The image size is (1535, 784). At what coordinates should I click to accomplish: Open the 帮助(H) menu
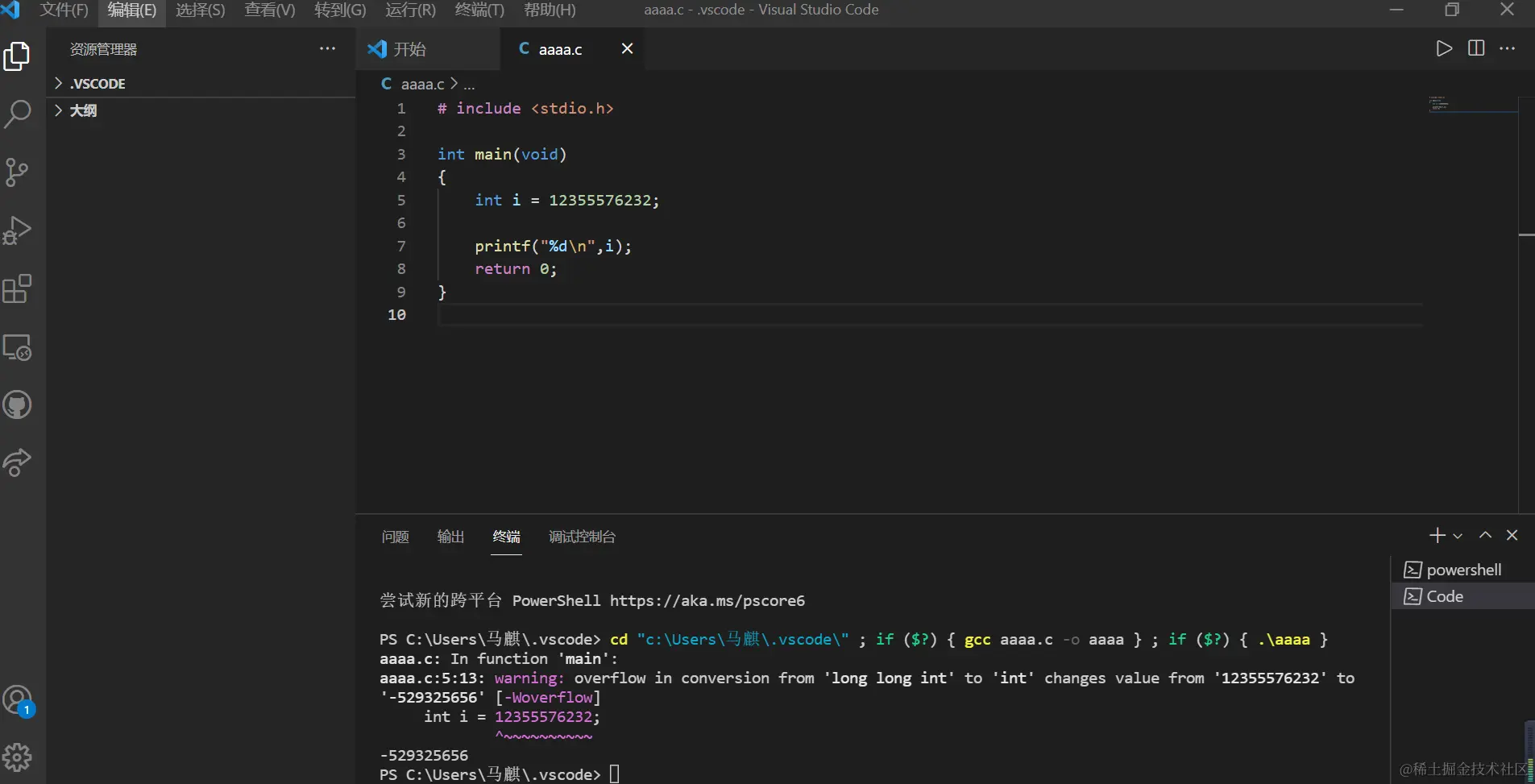(x=550, y=10)
